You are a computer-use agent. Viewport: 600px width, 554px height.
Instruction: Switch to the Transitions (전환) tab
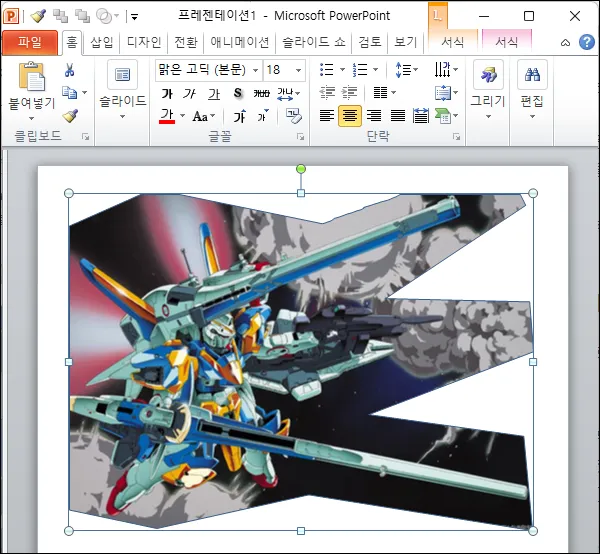(x=186, y=42)
